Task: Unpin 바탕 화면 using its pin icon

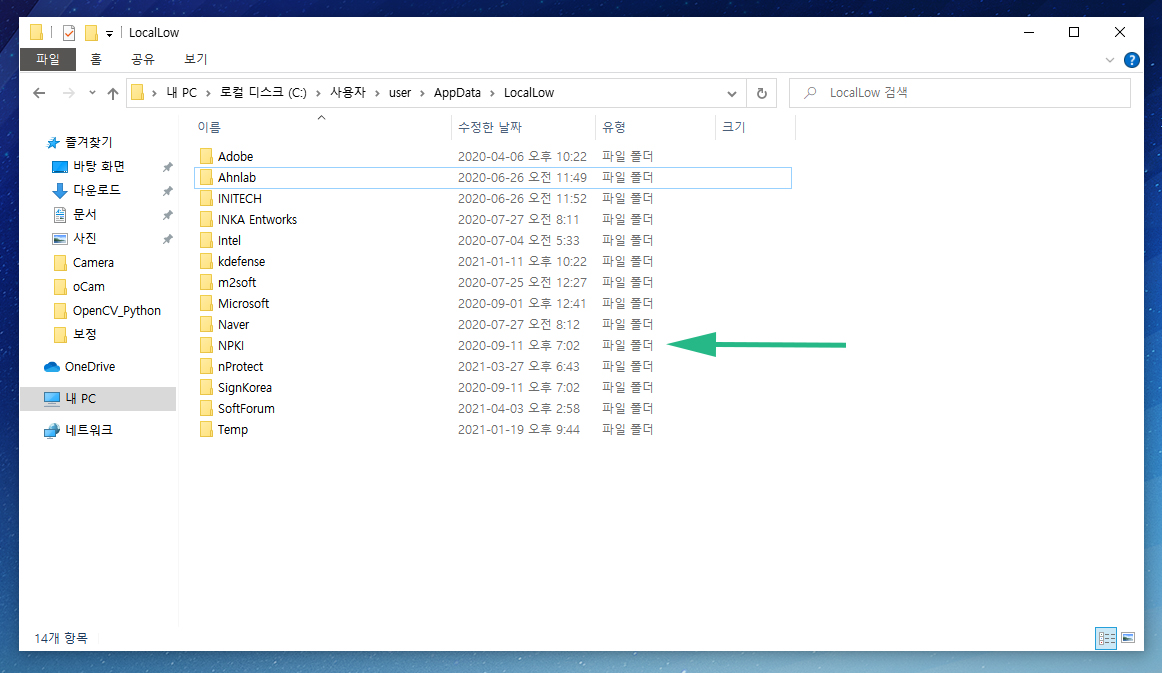Action: 168,167
